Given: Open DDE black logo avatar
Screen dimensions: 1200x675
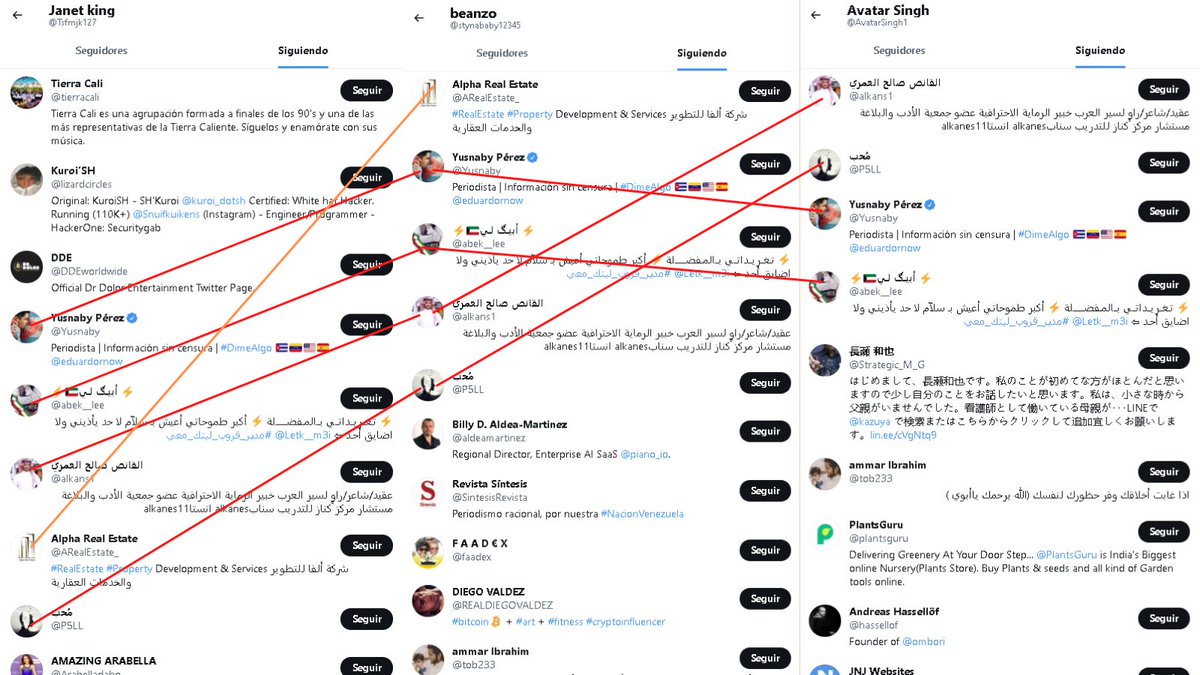Looking at the screenshot, I should (x=26, y=267).
